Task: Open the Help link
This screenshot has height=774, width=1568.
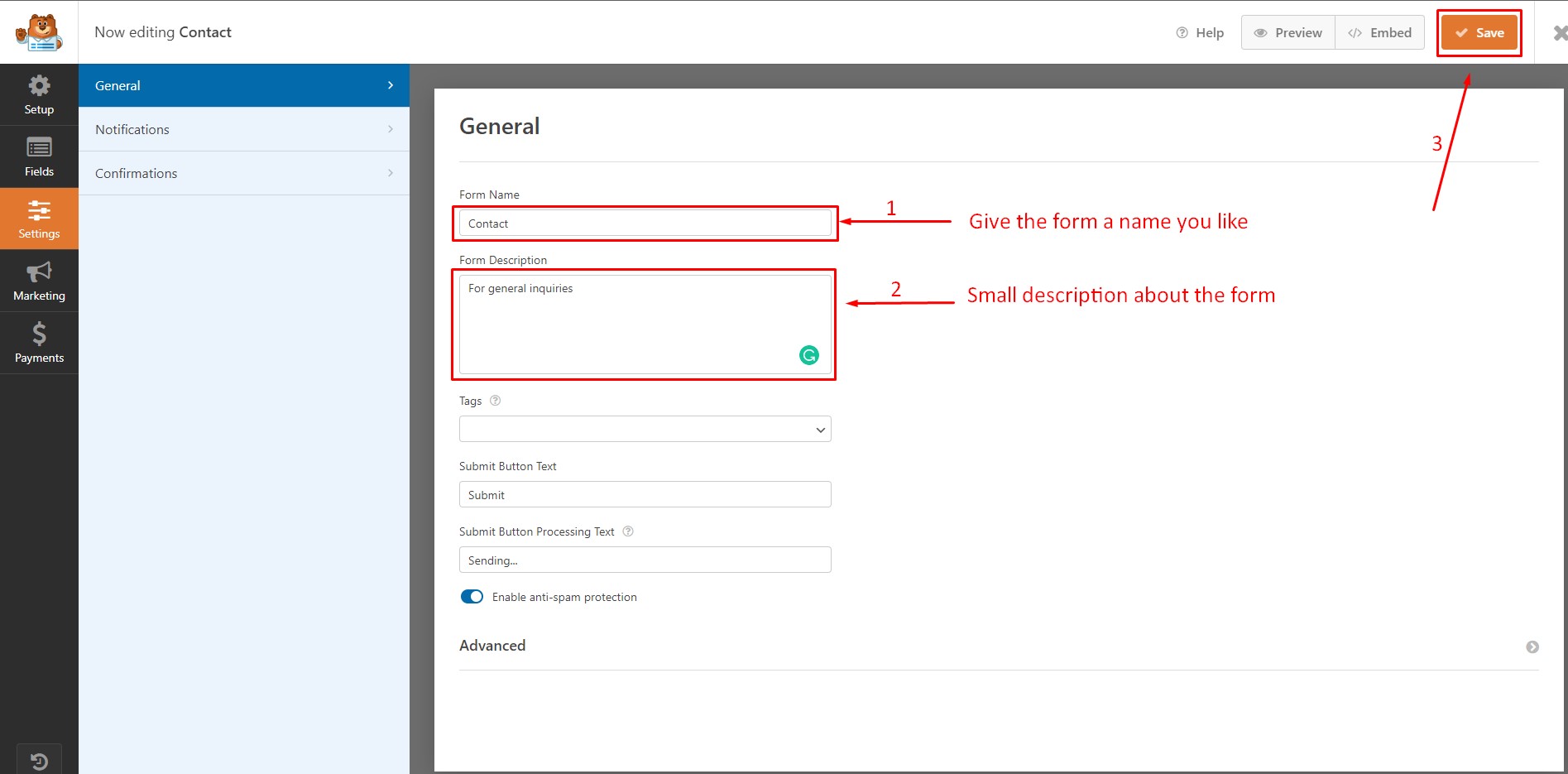Action: [x=1200, y=33]
